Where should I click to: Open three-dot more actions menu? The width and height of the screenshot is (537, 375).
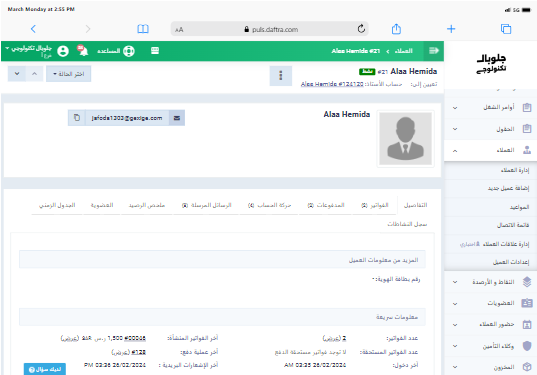[x=280, y=76]
